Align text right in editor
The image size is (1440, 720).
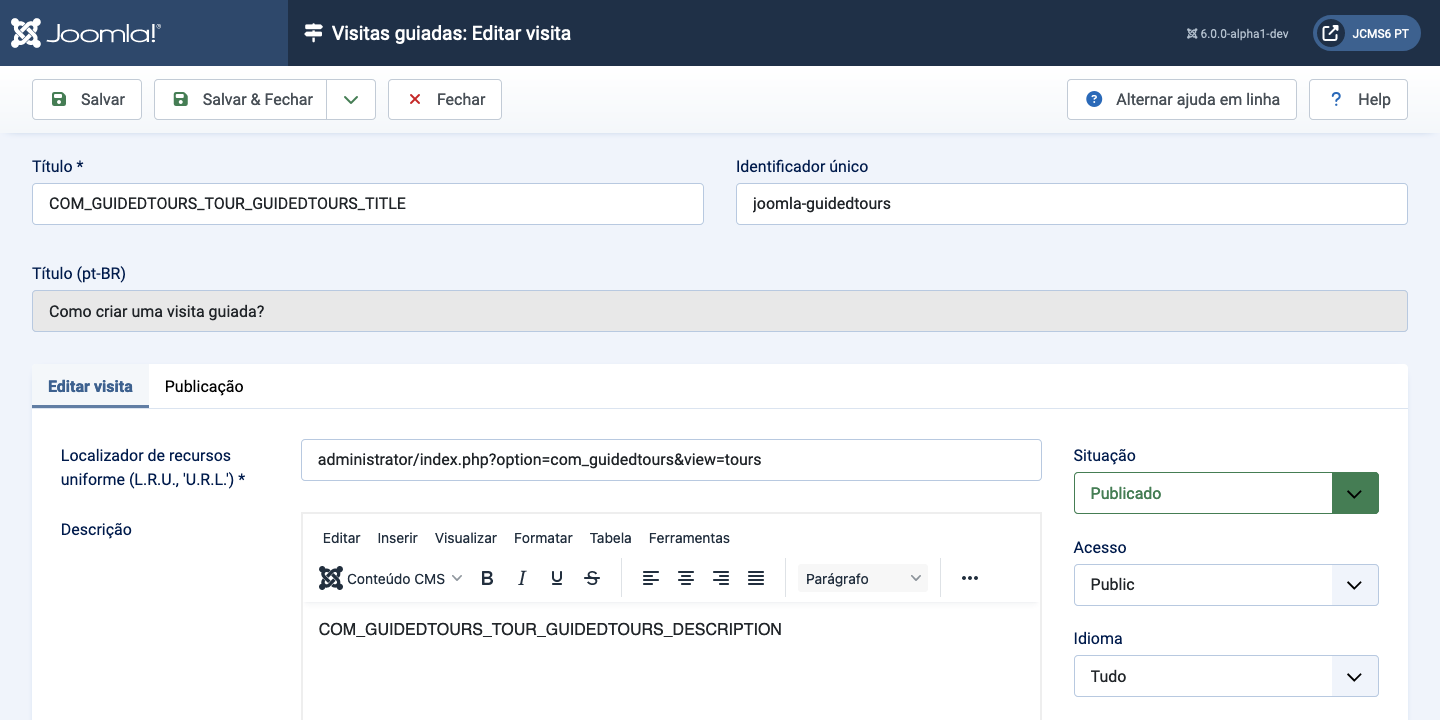[x=721, y=578]
